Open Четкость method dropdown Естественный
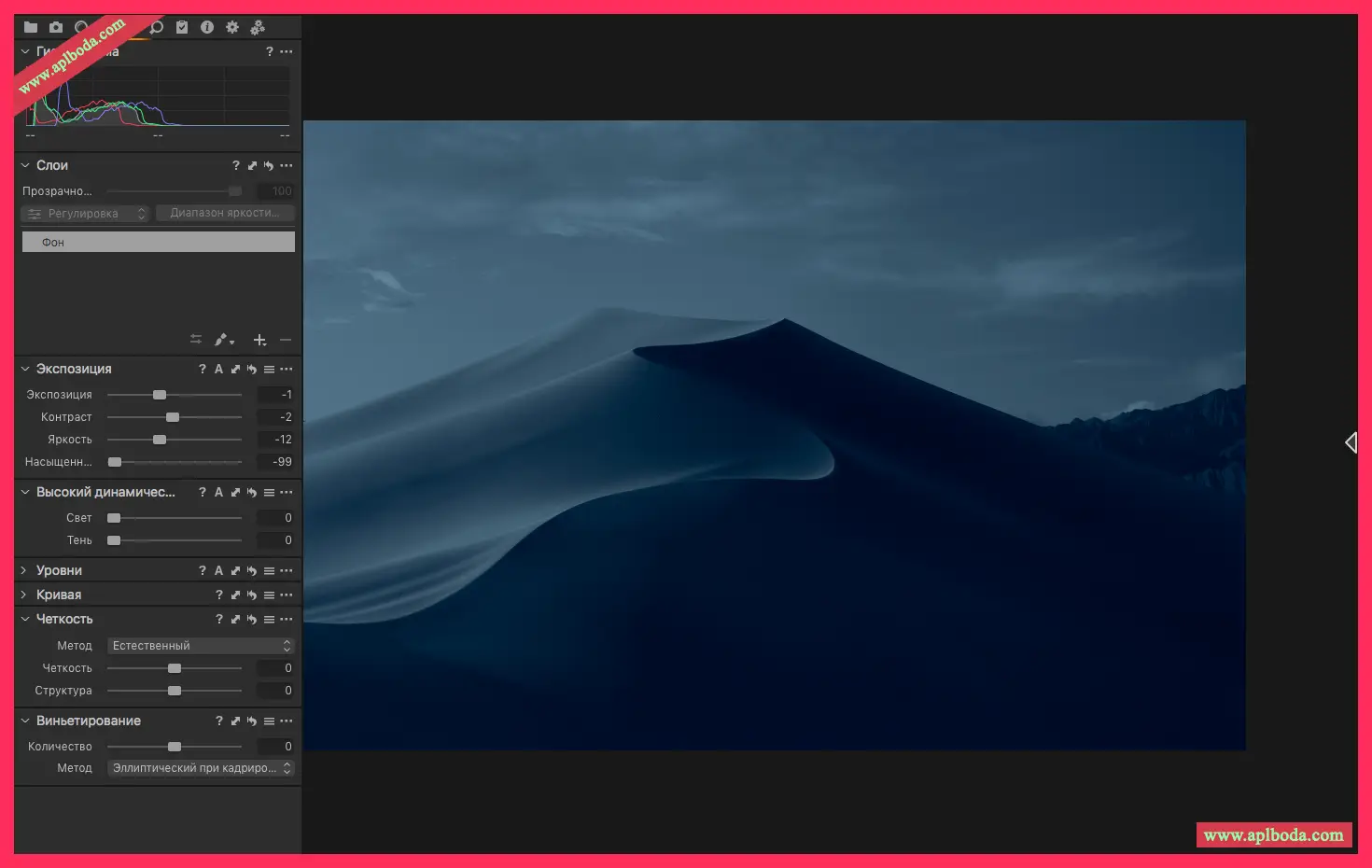Screen dimensions: 1372x868 [201, 646]
